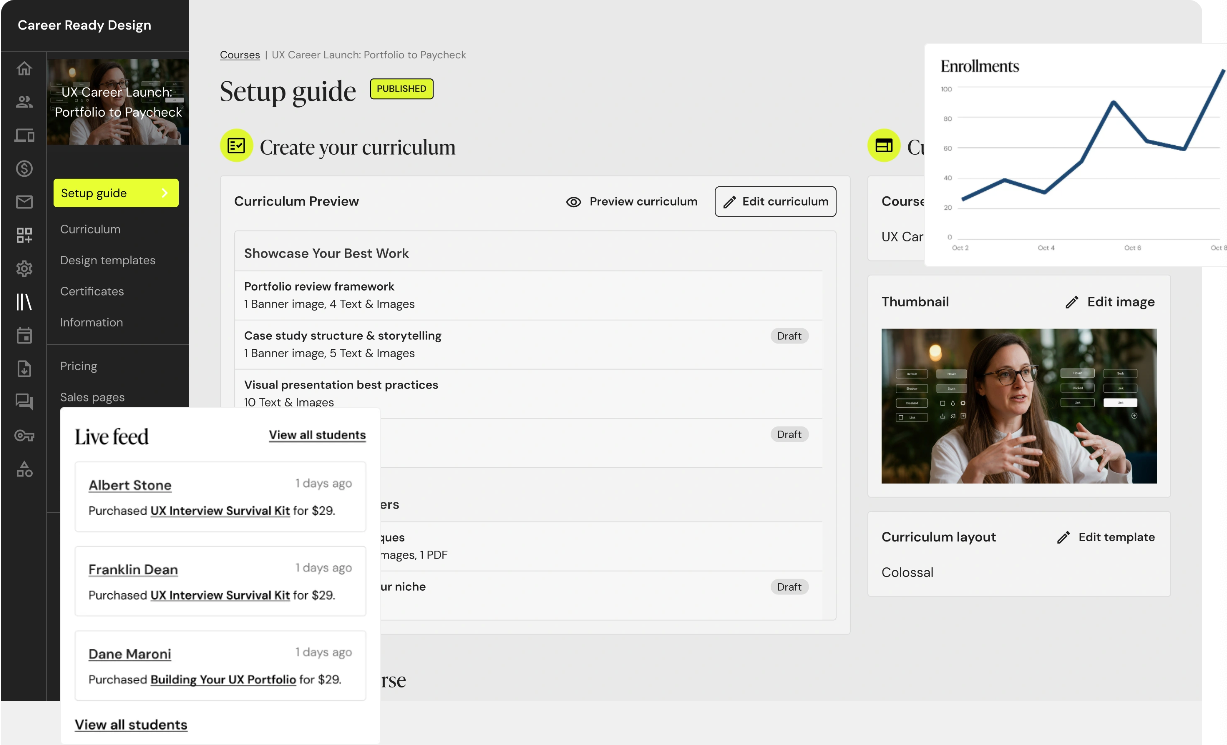Click the Courses breadcrumb link
This screenshot has width=1227, height=745.
(240, 55)
